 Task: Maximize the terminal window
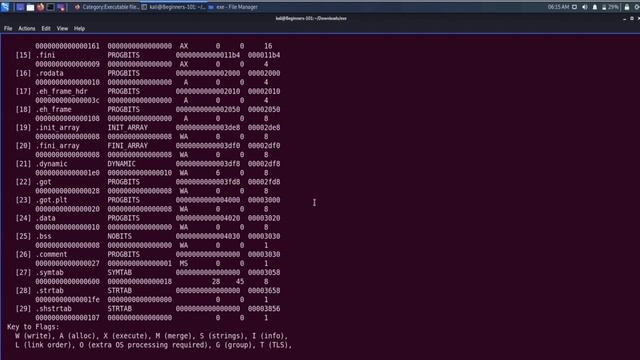[x=631, y=18]
